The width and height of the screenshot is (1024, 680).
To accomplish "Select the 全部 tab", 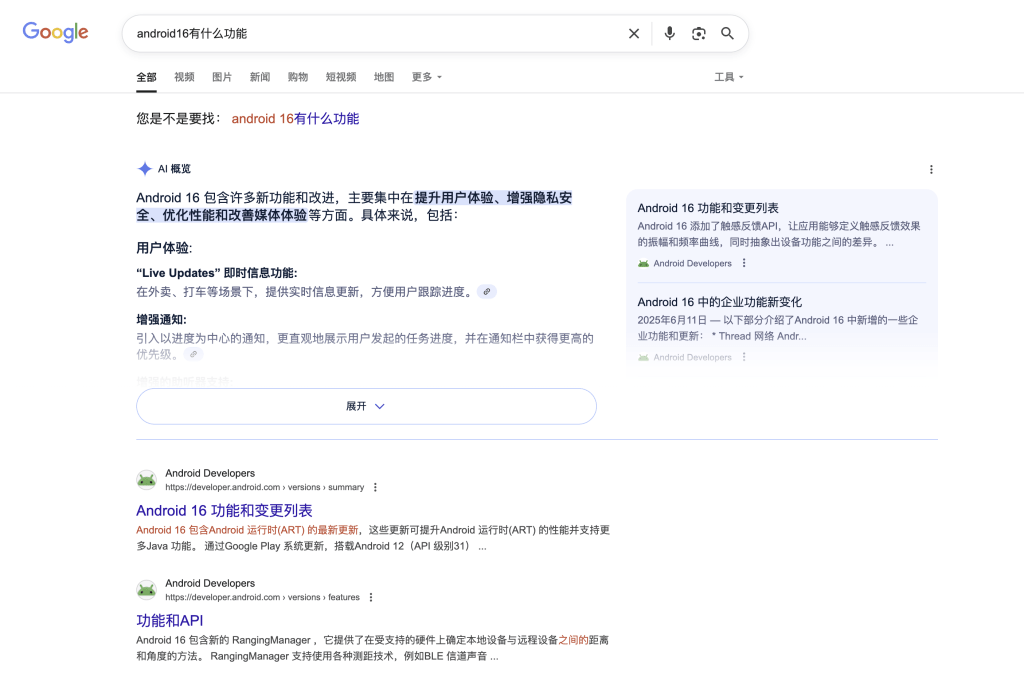I will (146, 77).
